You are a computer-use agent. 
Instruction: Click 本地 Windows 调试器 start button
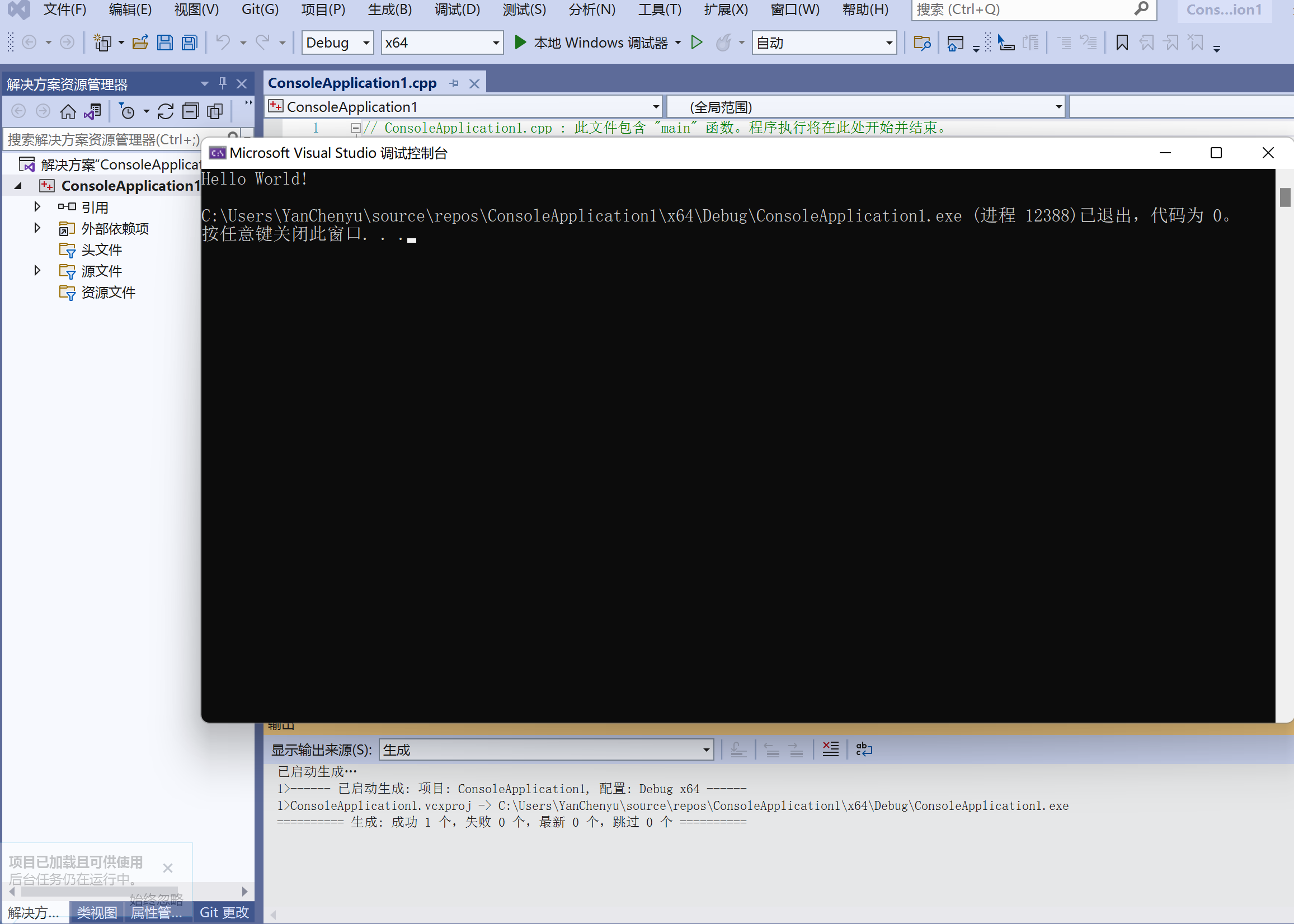click(x=592, y=43)
